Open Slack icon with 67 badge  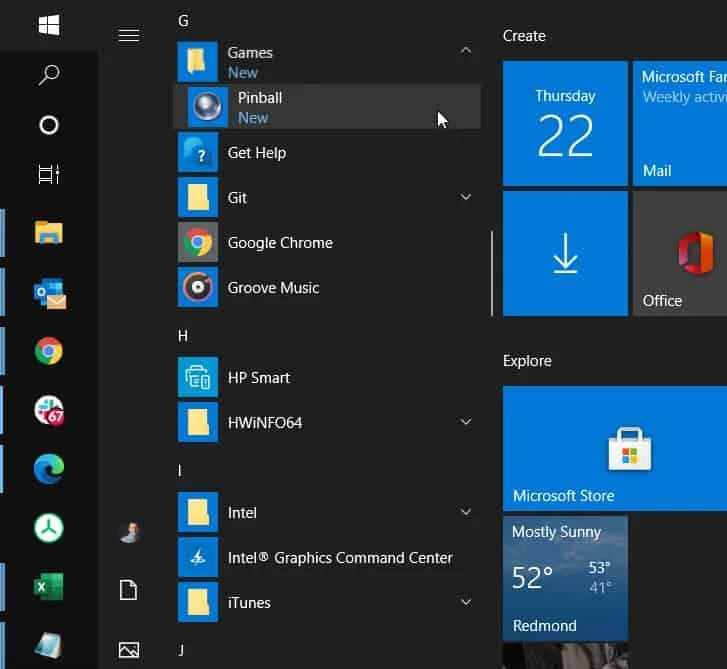click(x=49, y=410)
